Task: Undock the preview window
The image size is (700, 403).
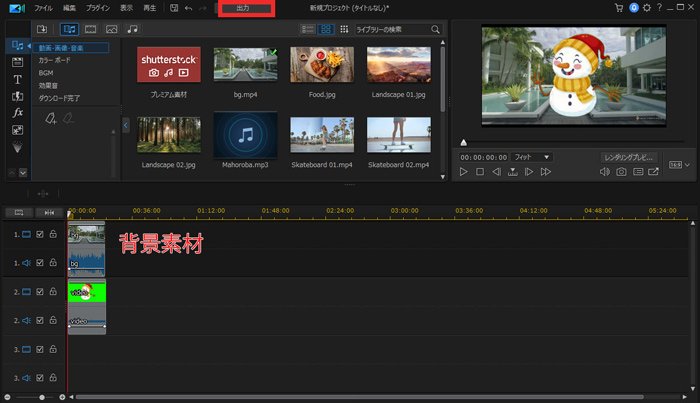Action: pos(654,172)
